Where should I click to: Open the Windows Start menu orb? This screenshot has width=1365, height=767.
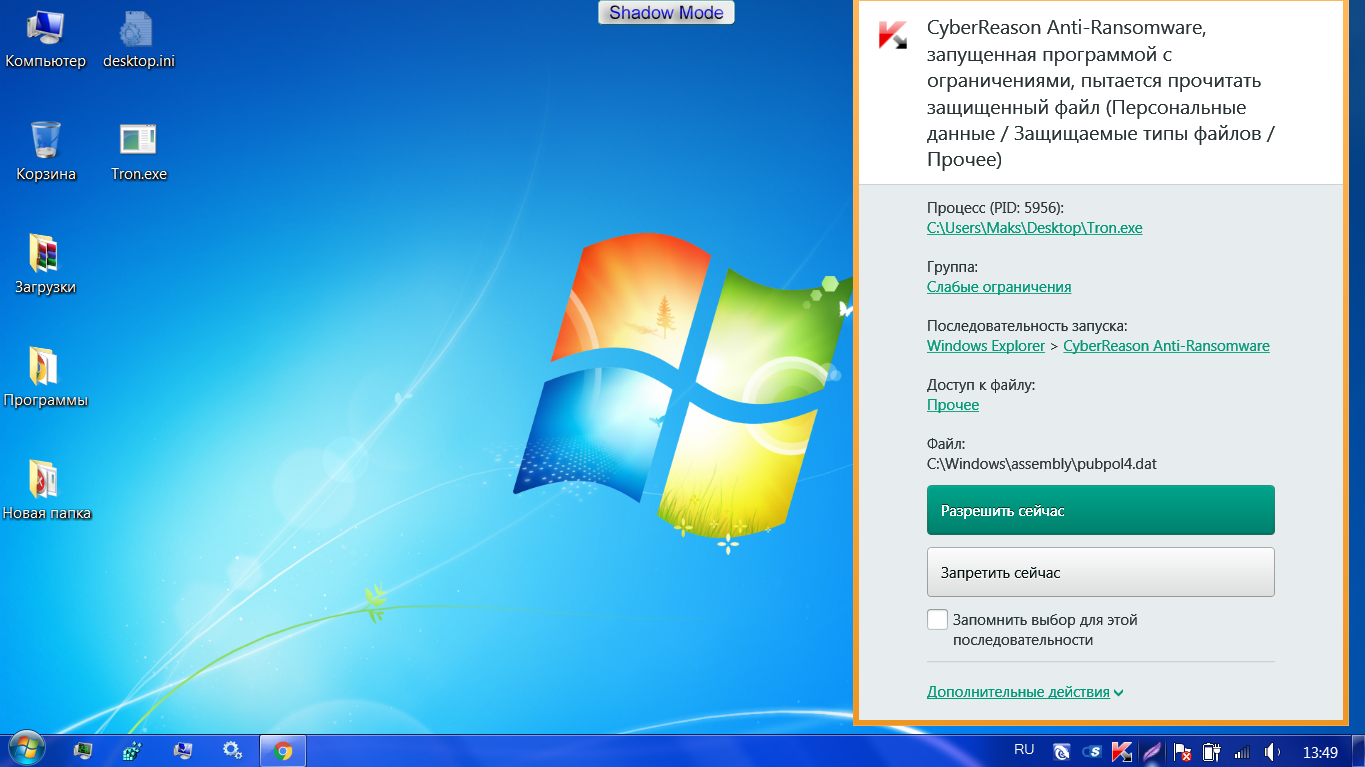27,750
